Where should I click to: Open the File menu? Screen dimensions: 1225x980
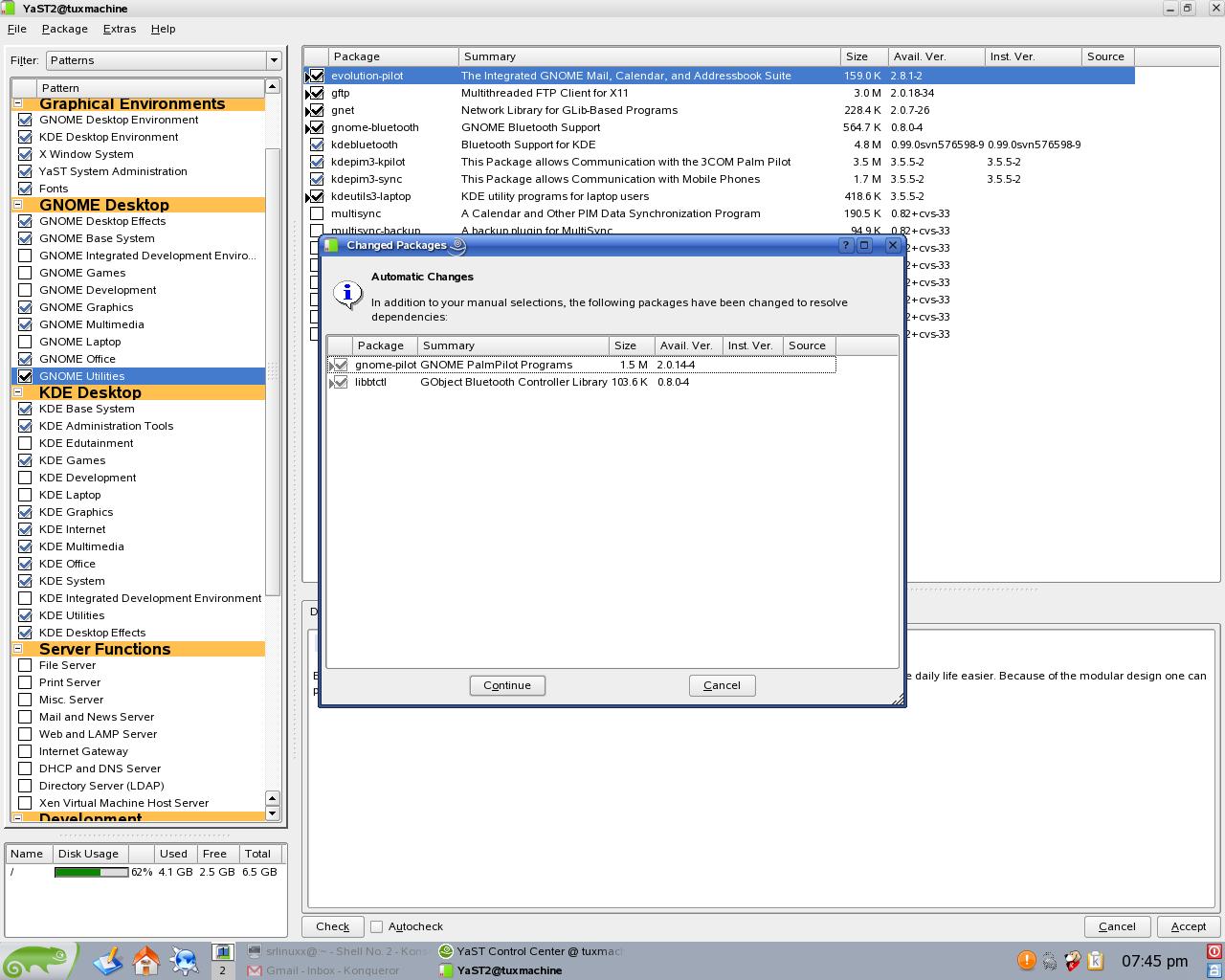(x=17, y=29)
